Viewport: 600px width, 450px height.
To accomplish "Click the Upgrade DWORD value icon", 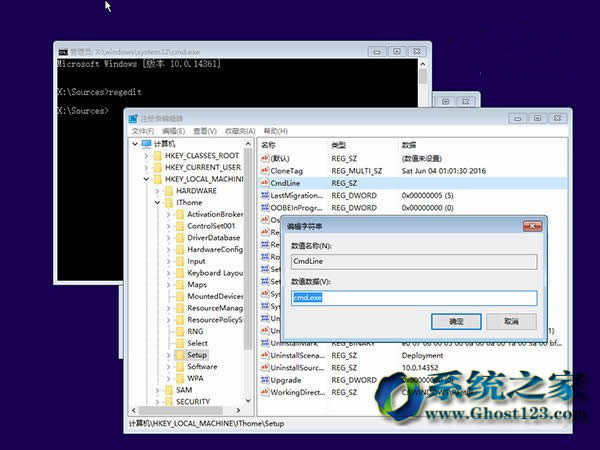I will click(264, 381).
